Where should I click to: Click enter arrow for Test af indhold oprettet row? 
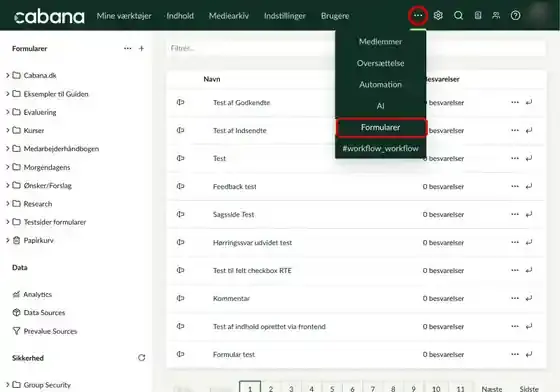[529, 326]
